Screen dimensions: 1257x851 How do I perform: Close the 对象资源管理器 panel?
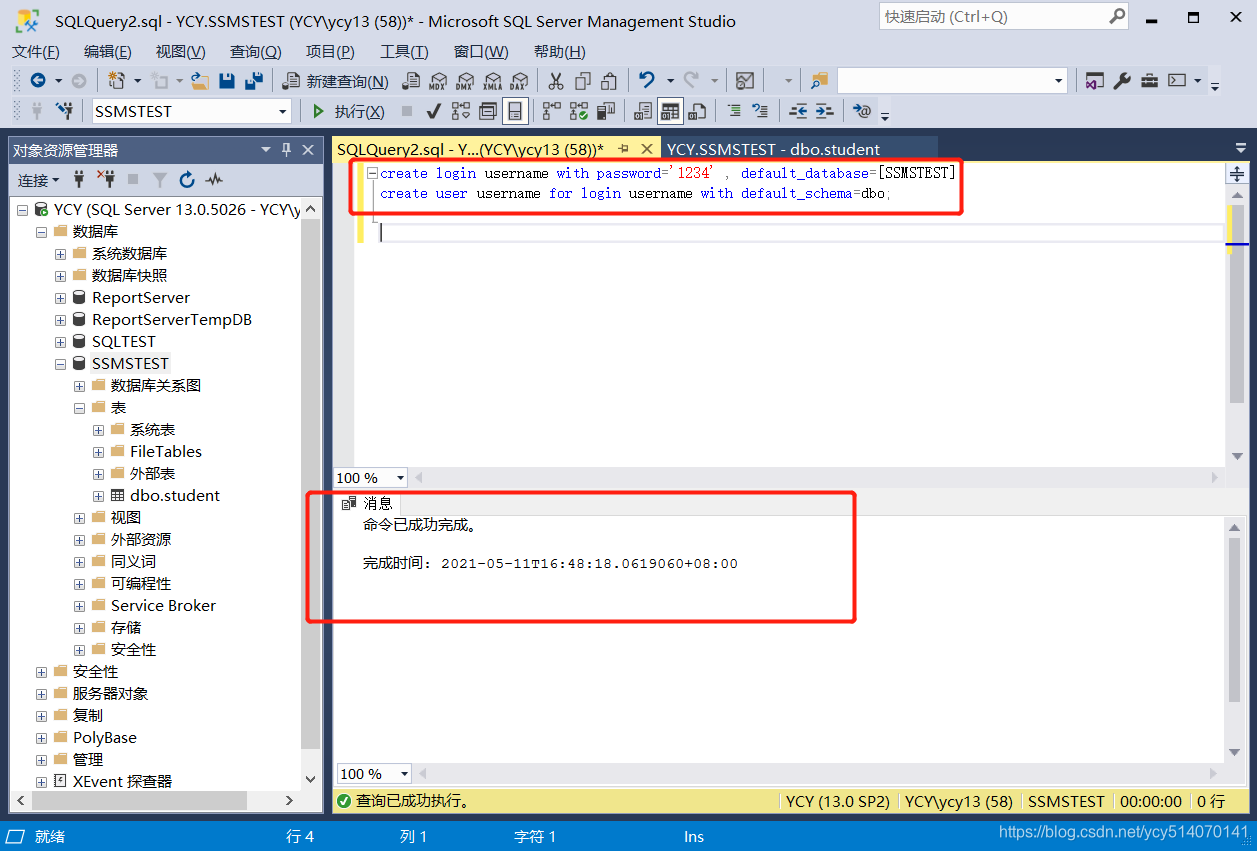(x=307, y=150)
